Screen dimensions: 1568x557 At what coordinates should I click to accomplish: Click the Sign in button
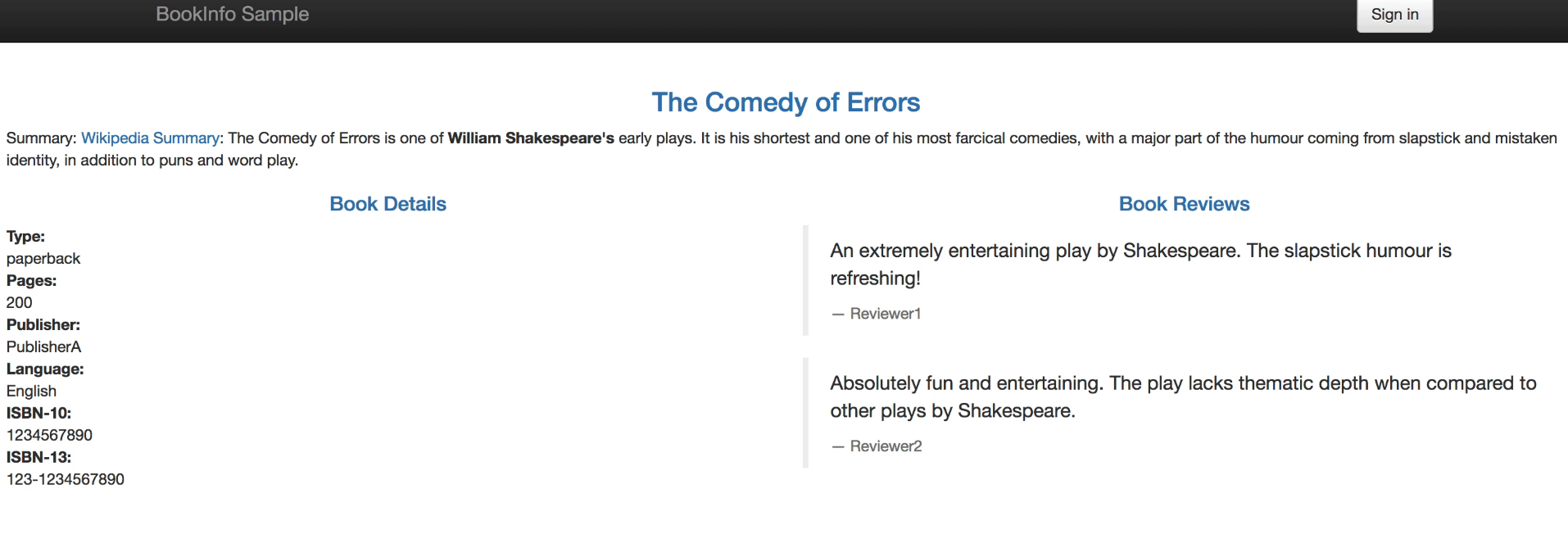point(1394,15)
